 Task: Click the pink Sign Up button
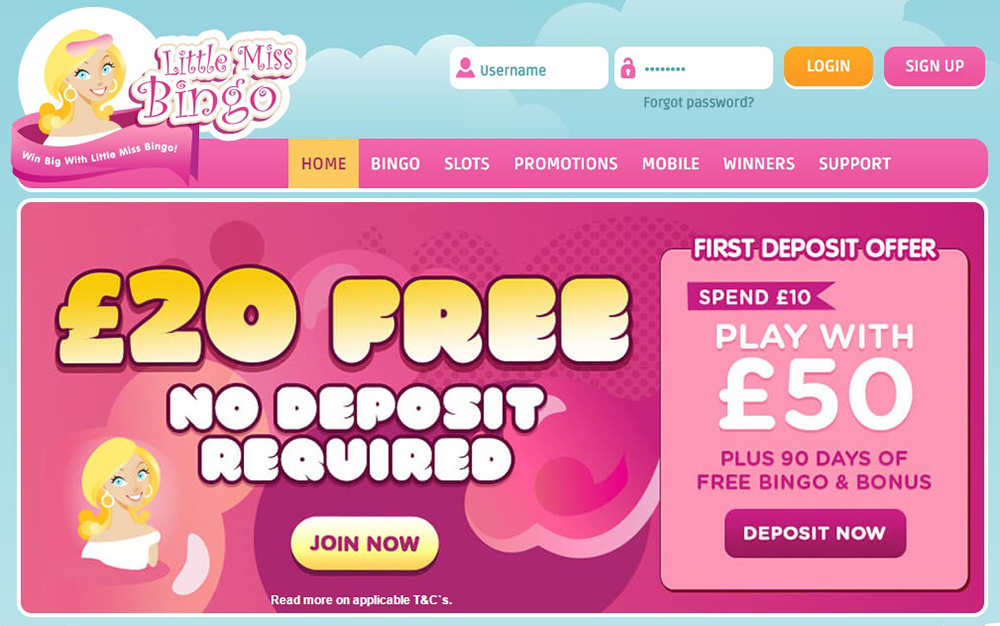(x=934, y=66)
